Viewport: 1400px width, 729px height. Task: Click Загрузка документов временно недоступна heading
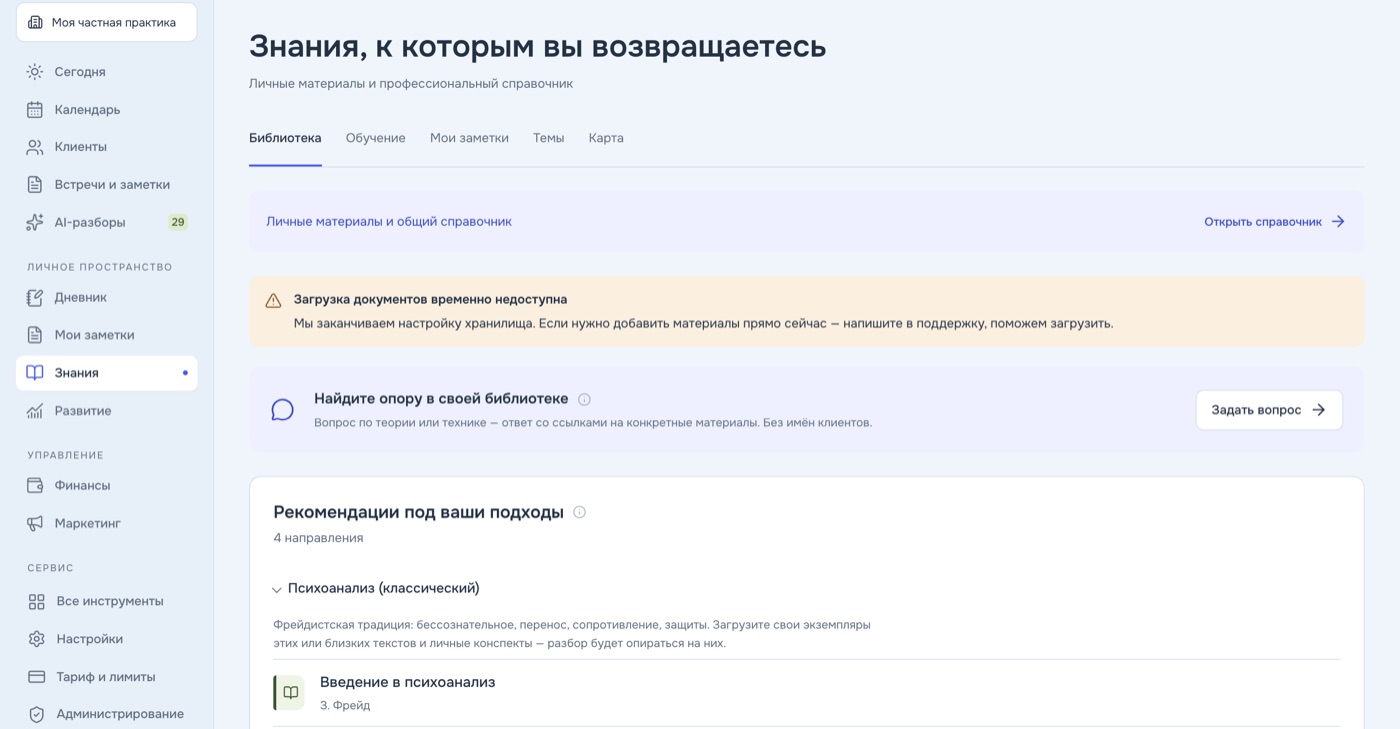430,299
